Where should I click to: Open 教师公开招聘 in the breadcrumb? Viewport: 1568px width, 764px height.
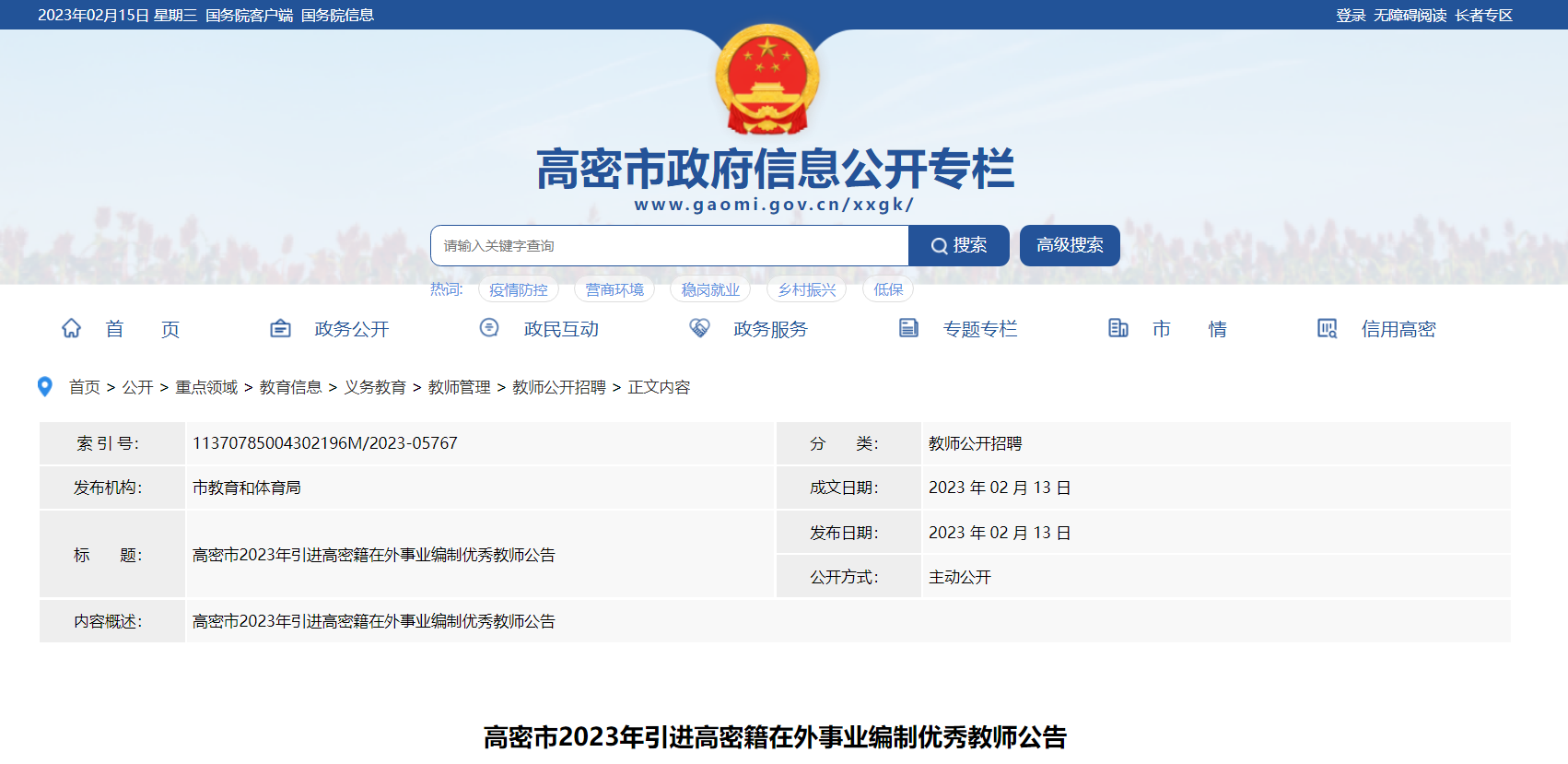click(559, 387)
